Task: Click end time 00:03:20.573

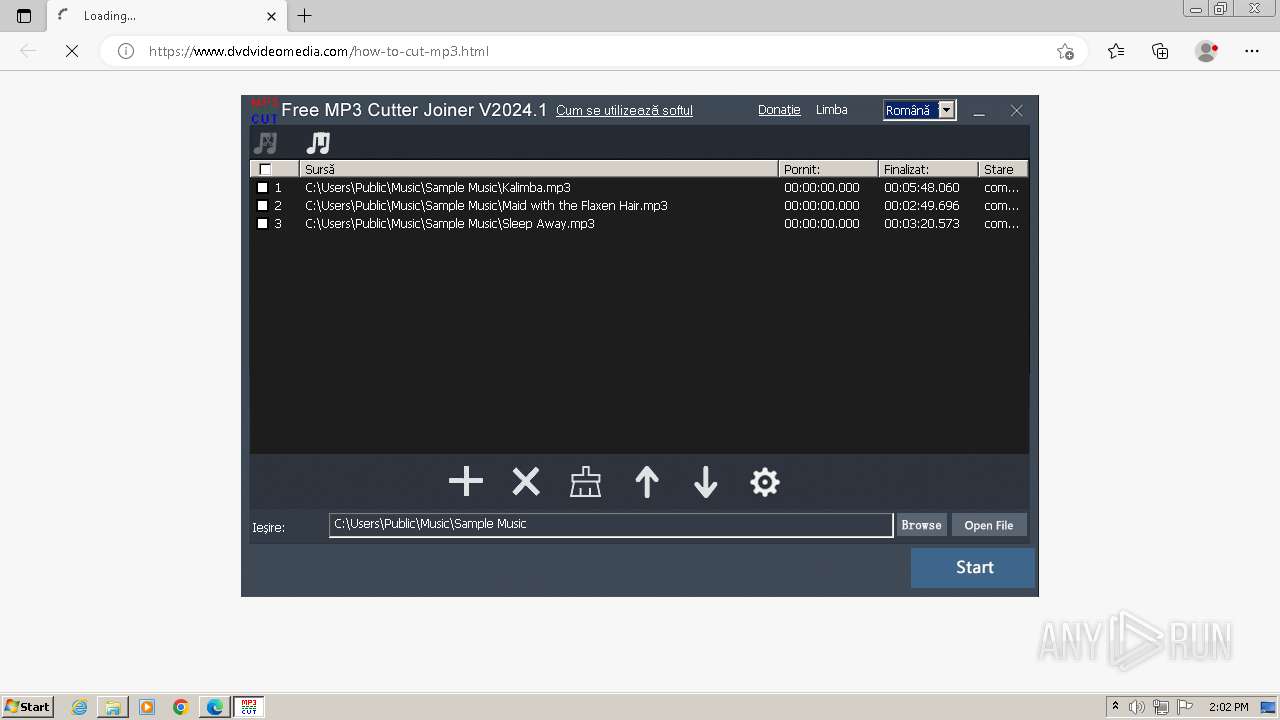Action: click(921, 223)
